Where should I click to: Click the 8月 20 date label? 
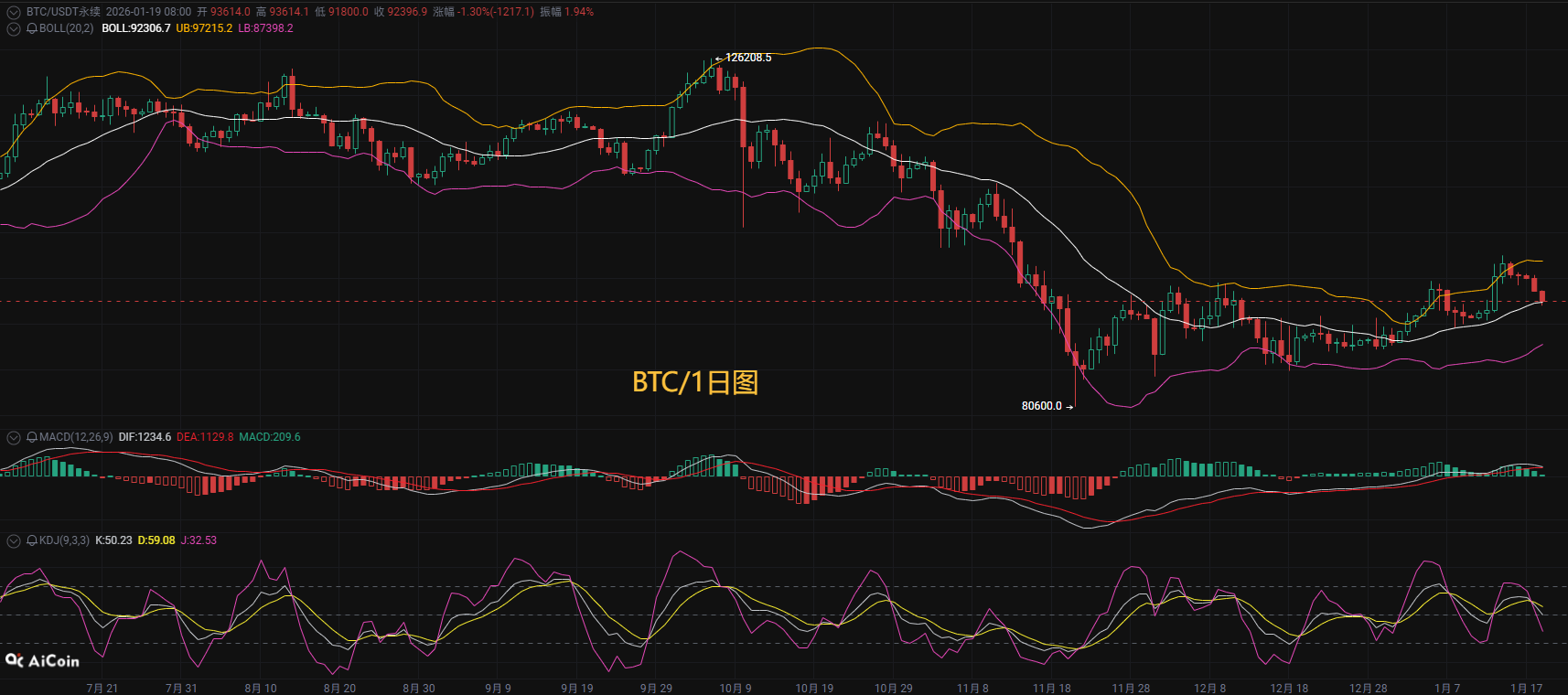pos(339,688)
